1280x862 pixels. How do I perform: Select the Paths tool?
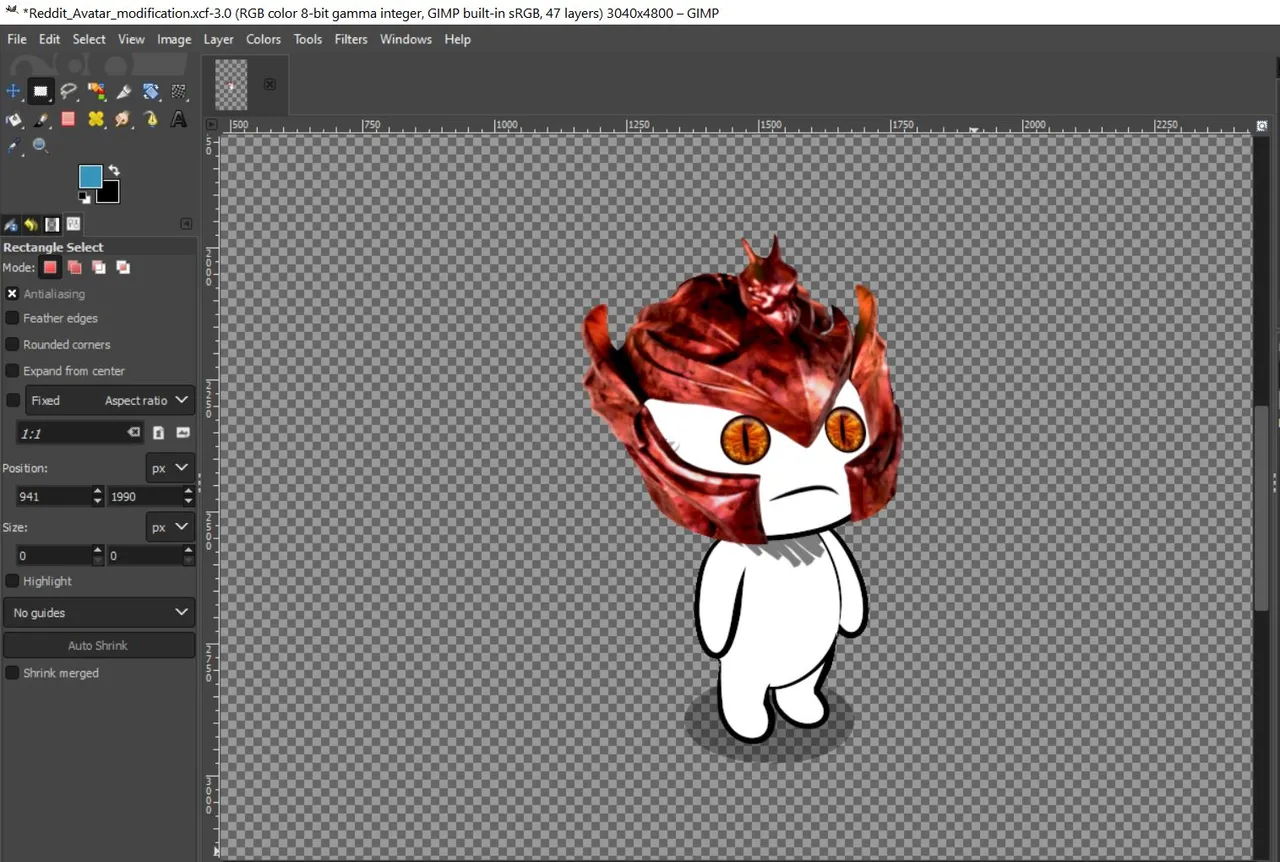point(151,119)
